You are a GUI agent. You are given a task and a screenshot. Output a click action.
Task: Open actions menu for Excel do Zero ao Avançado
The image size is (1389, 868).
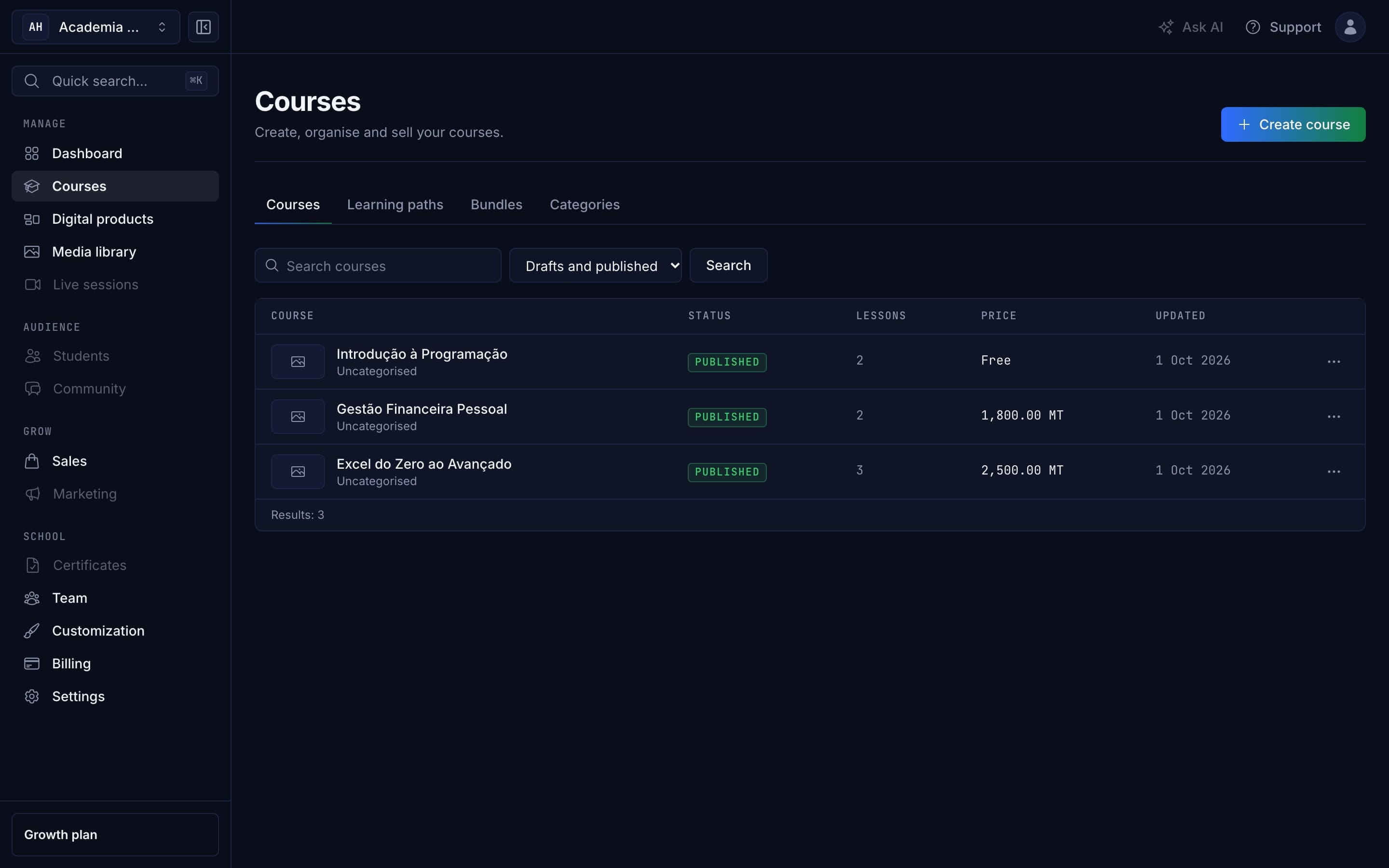pos(1334,472)
